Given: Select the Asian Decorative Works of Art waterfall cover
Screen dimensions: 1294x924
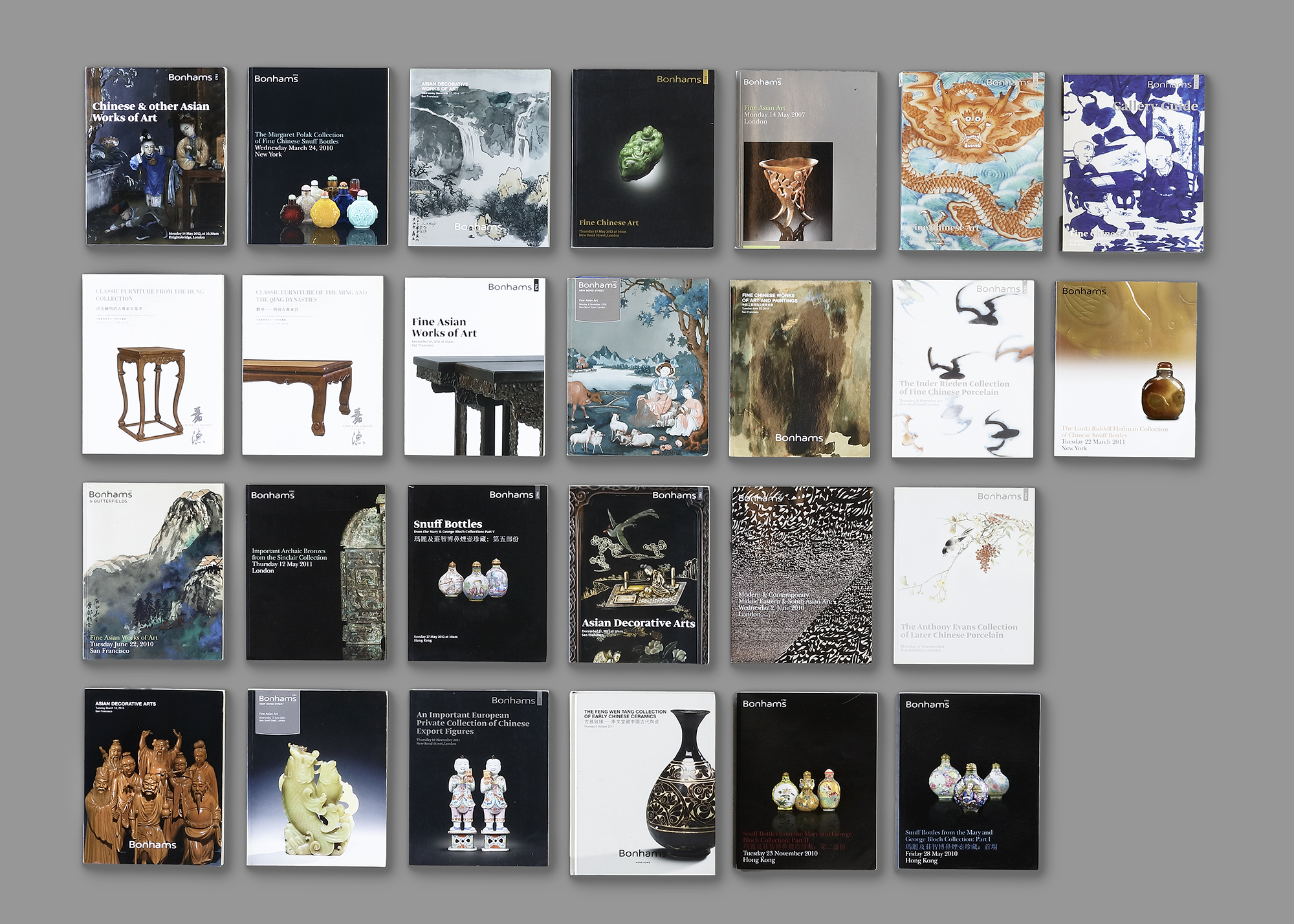Looking at the screenshot, I should tap(479, 158).
